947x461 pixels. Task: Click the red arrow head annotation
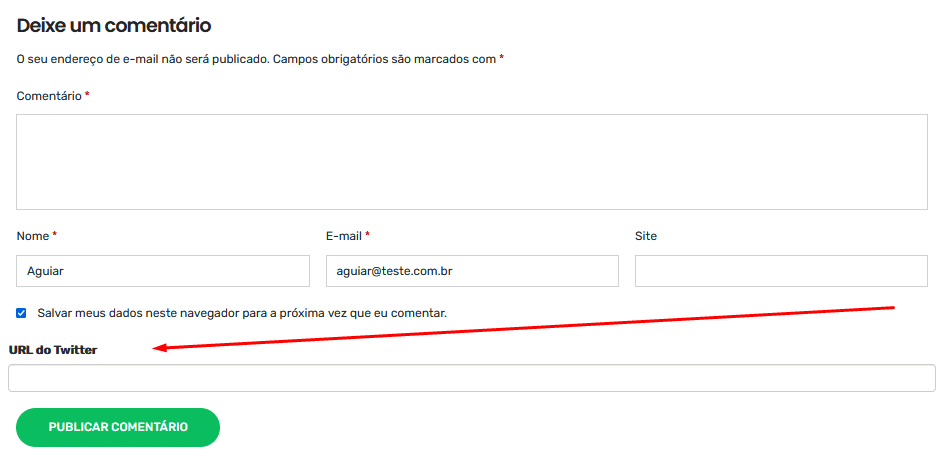coord(160,348)
